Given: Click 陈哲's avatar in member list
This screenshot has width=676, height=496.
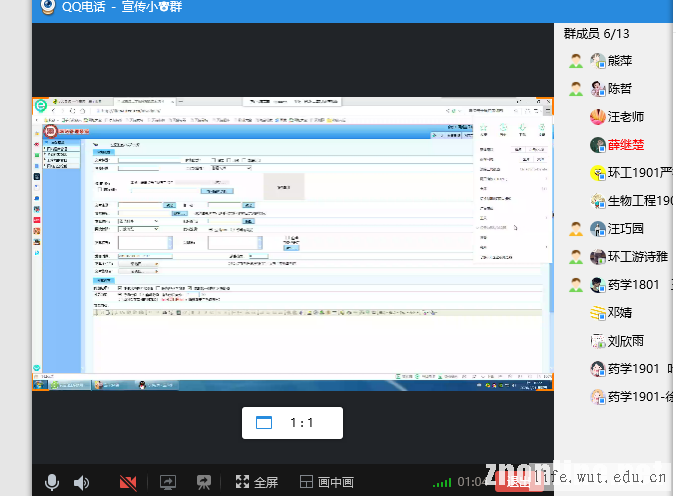Looking at the screenshot, I should coord(598,88).
